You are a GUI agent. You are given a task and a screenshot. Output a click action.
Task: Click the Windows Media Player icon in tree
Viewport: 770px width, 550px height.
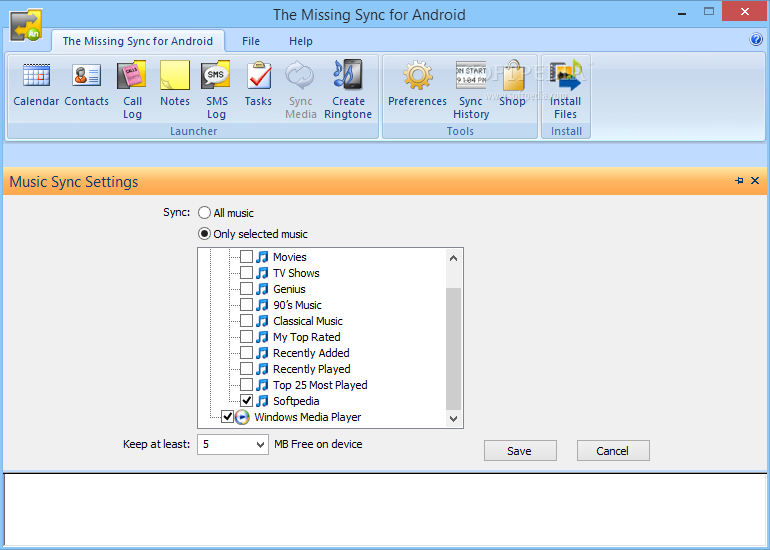(242, 417)
